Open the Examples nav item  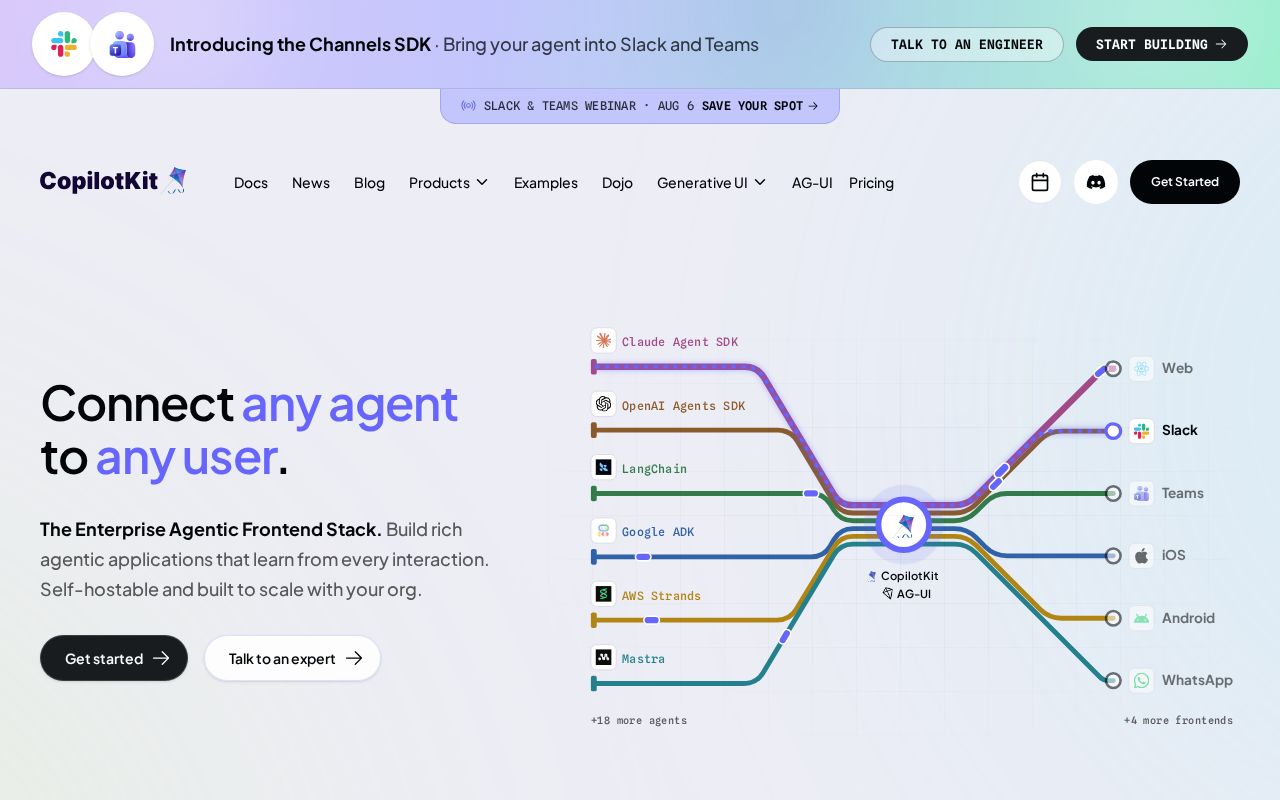point(546,183)
